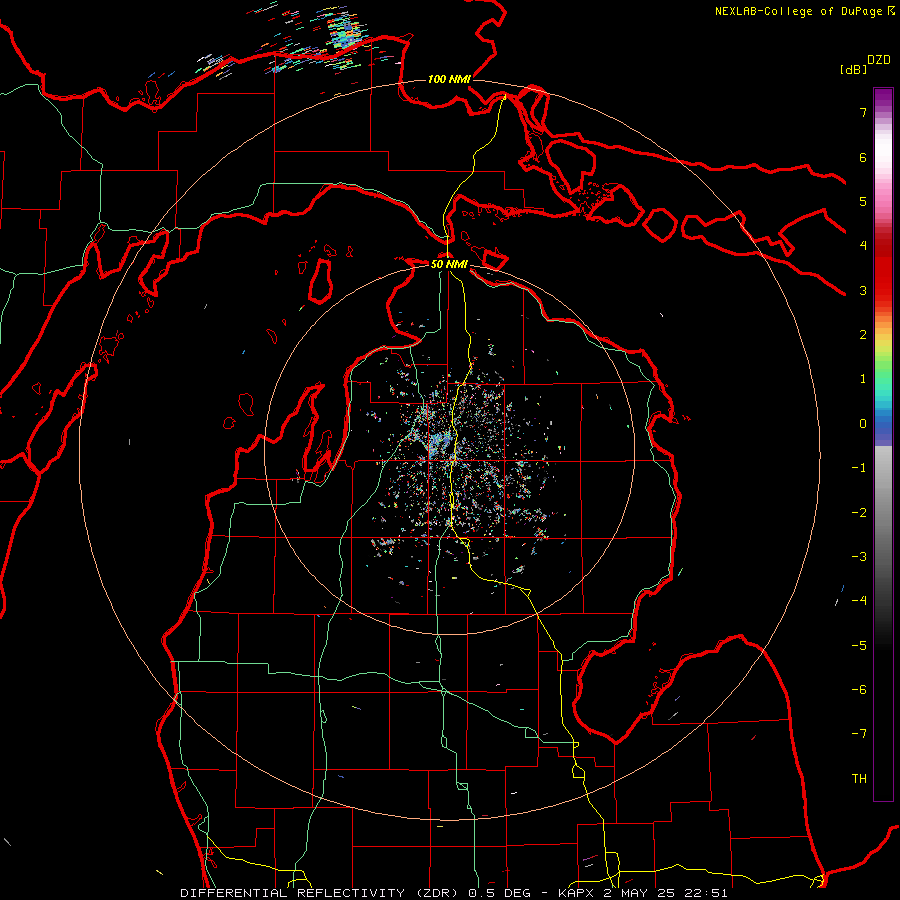This screenshot has width=900, height=900.
Task: Click the DZD label above the color scale
Action: point(879,60)
